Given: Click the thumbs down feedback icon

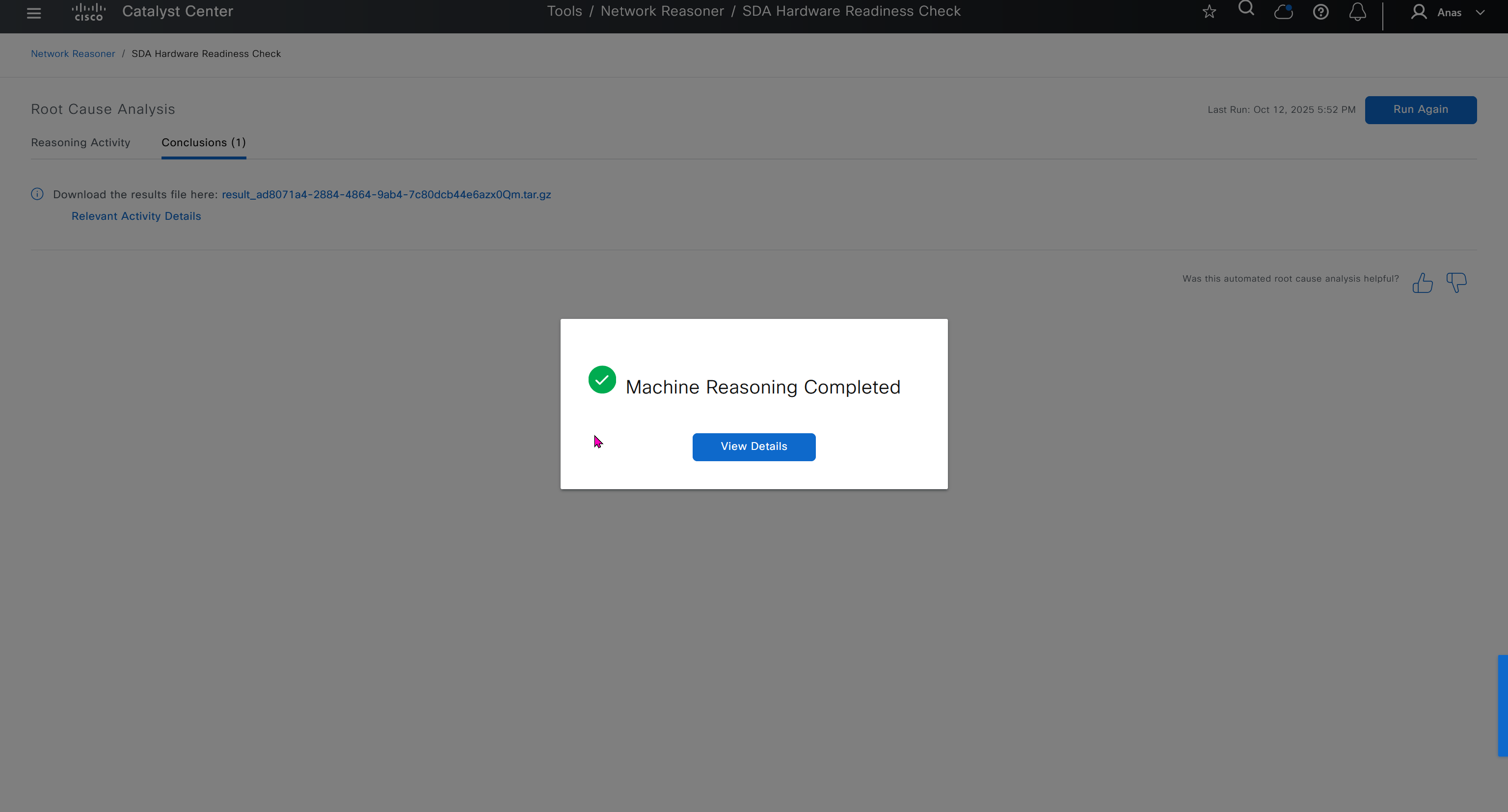Looking at the screenshot, I should pyautogui.click(x=1456, y=282).
